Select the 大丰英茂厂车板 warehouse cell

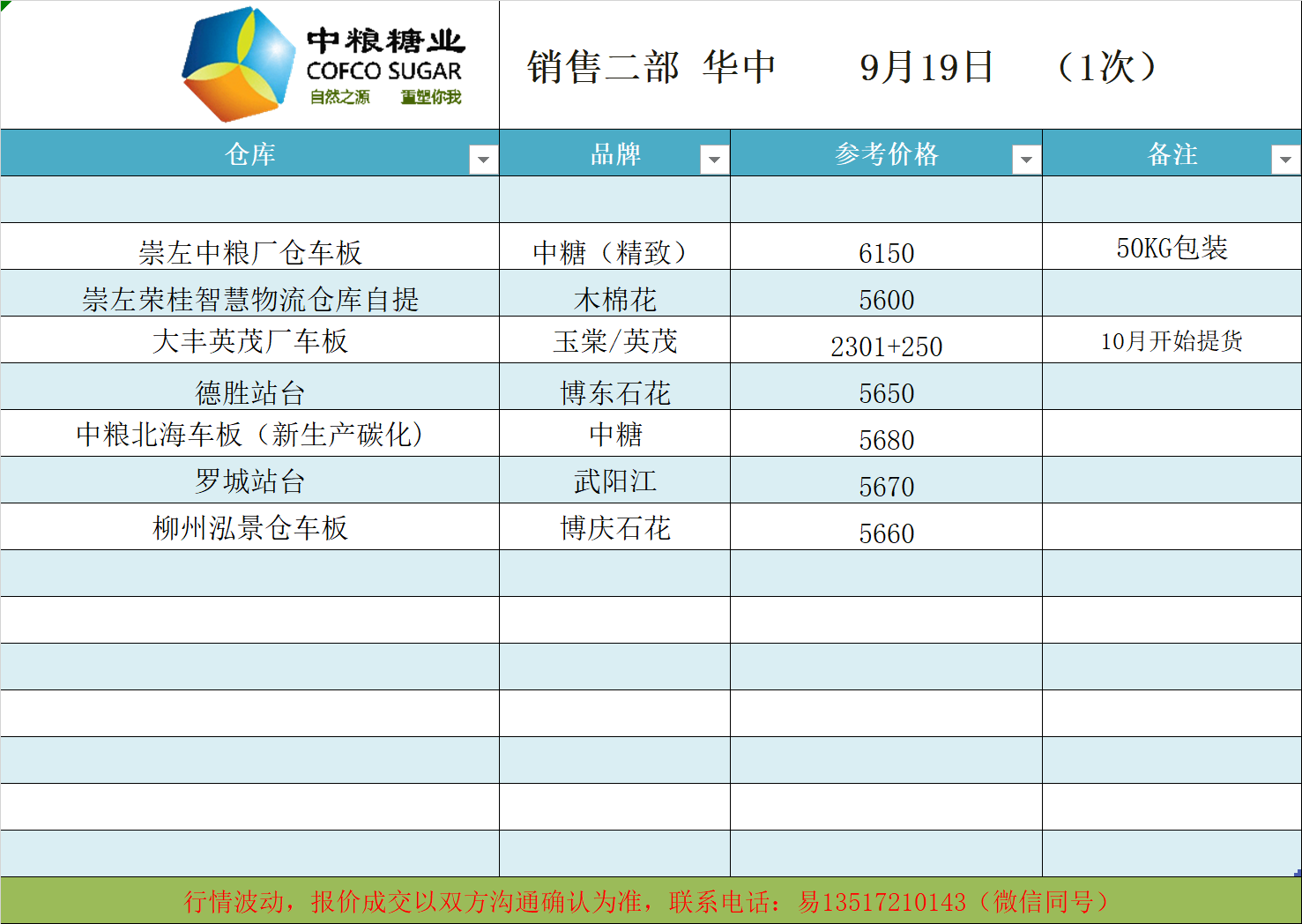250,340
